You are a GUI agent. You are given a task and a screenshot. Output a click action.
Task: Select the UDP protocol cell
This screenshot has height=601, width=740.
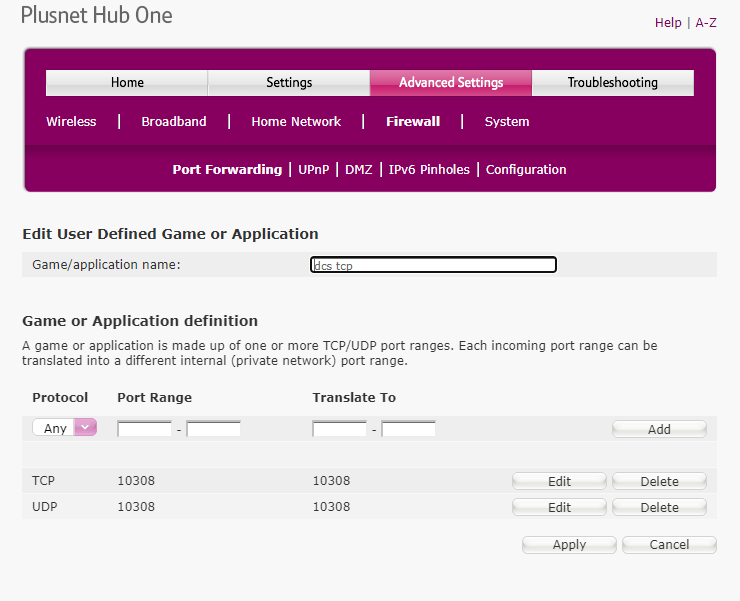click(45, 507)
